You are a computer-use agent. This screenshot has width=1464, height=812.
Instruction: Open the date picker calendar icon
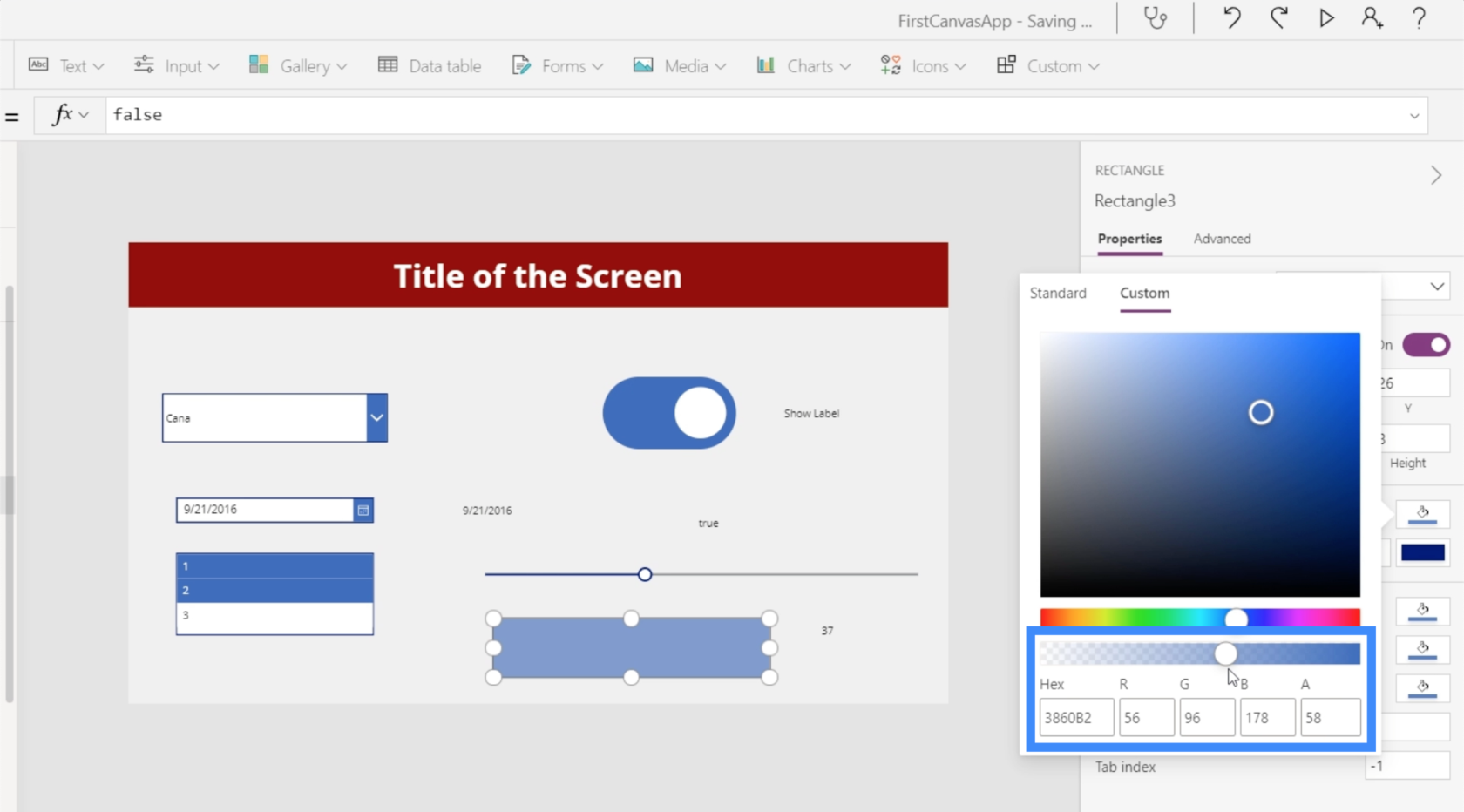(x=363, y=510)
